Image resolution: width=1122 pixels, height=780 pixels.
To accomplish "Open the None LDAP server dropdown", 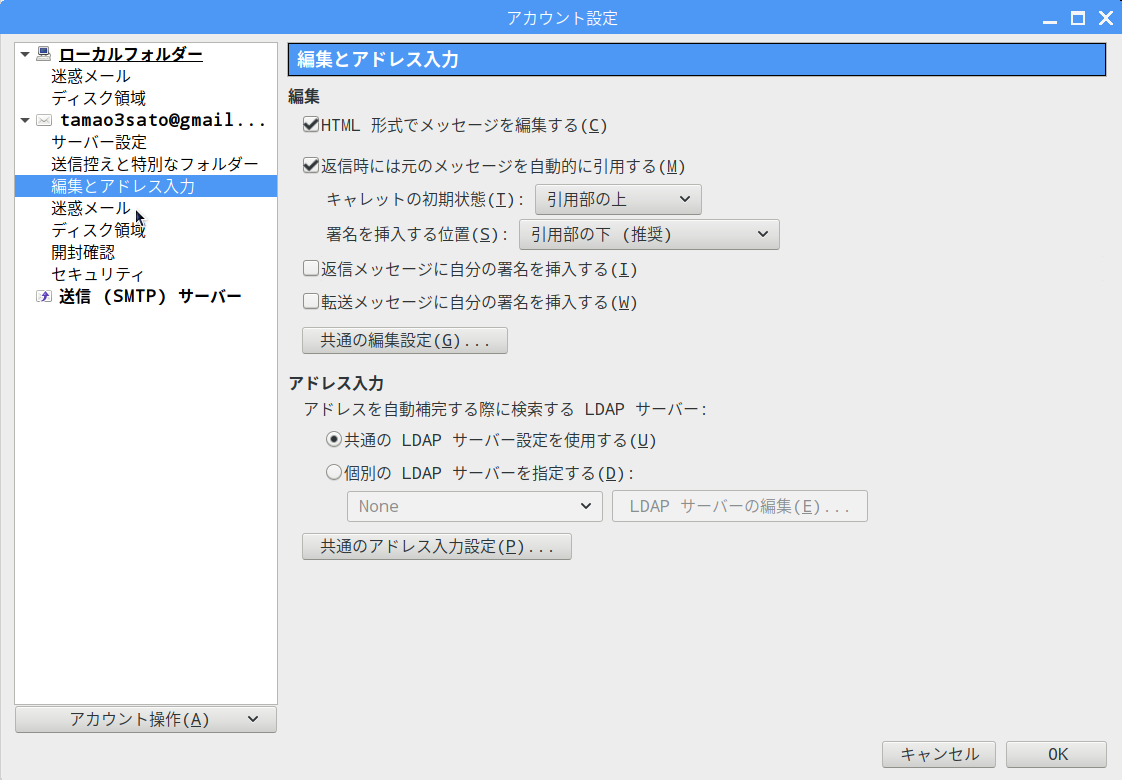I will coord(474,507).
